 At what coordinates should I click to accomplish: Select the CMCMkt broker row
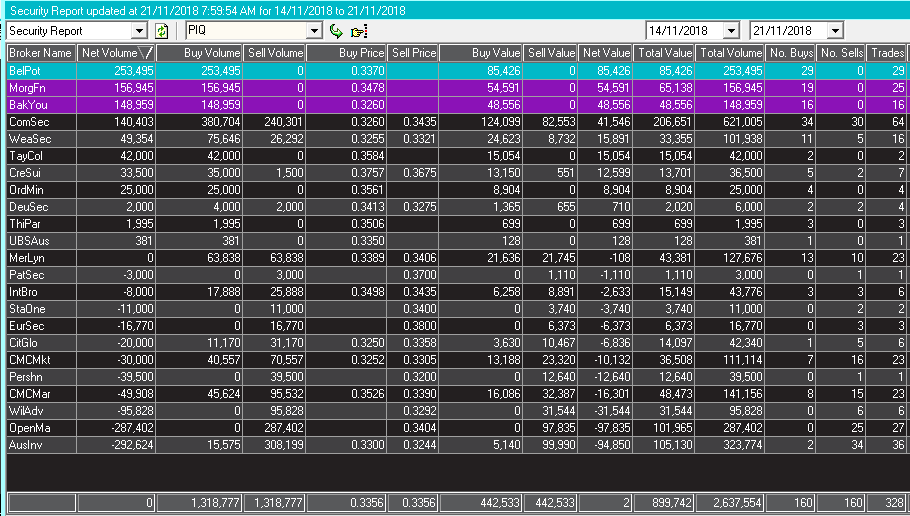tap(456, 360)
